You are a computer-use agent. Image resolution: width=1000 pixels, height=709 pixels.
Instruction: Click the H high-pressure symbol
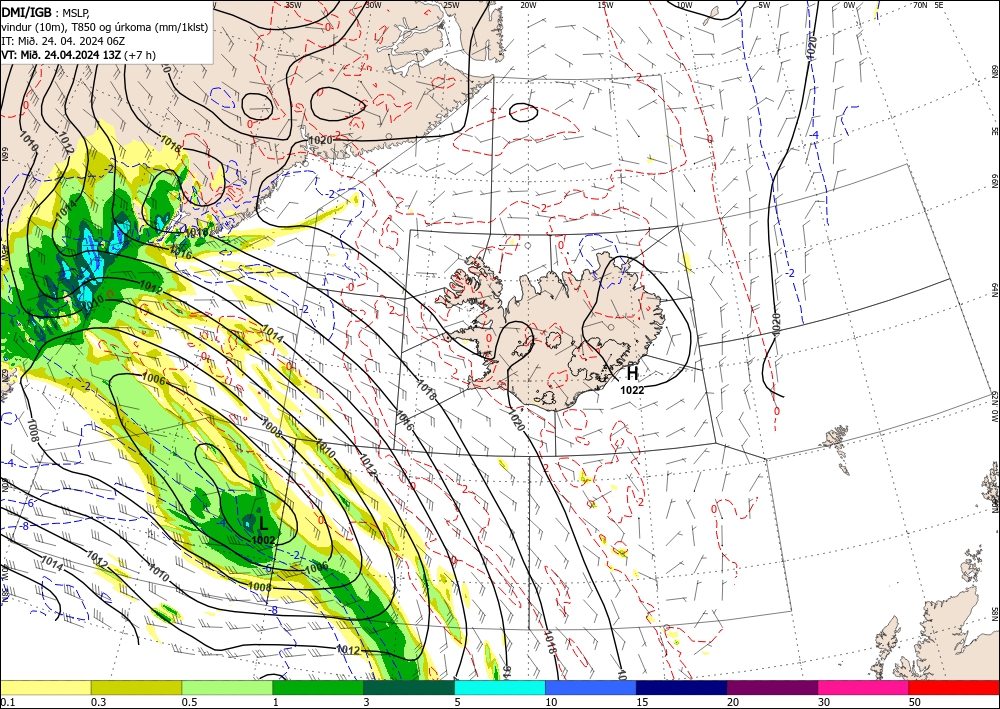pos(633,374)
